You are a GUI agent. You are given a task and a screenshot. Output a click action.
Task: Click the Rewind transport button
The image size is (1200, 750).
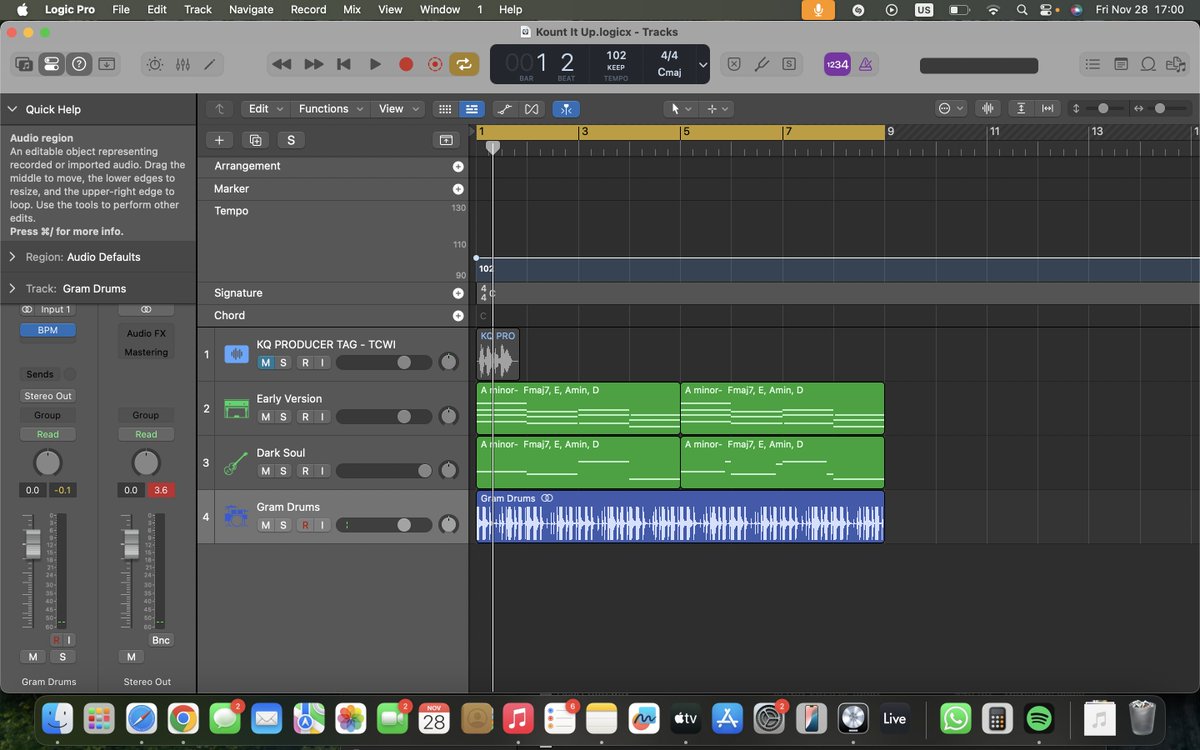point(282,64)
